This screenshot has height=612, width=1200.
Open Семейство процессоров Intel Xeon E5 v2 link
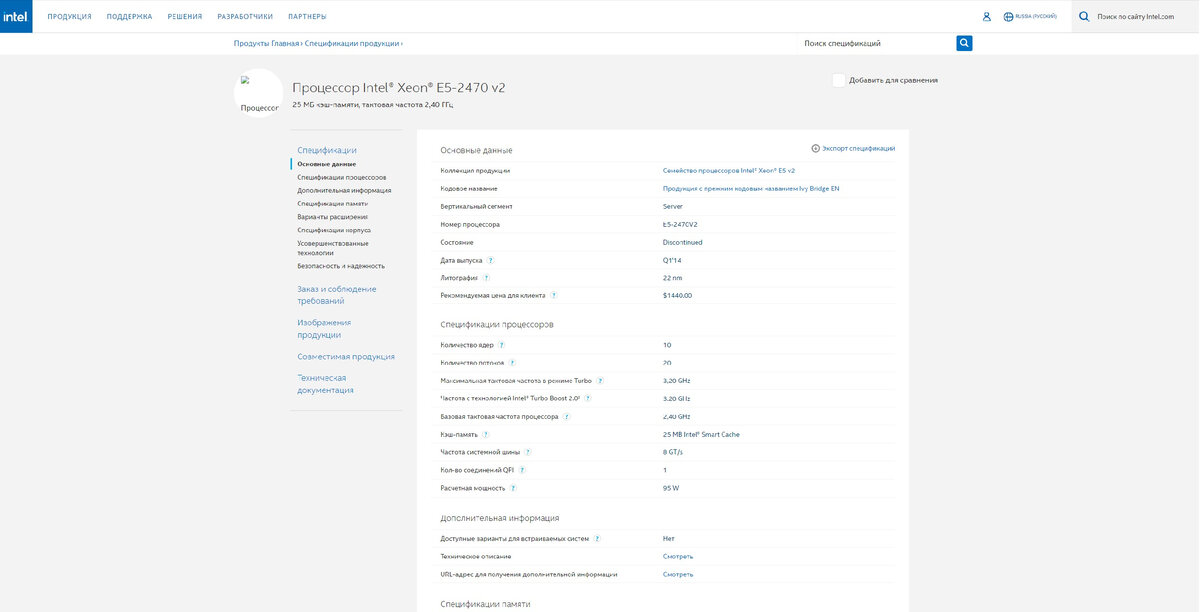tap(729, 170)
